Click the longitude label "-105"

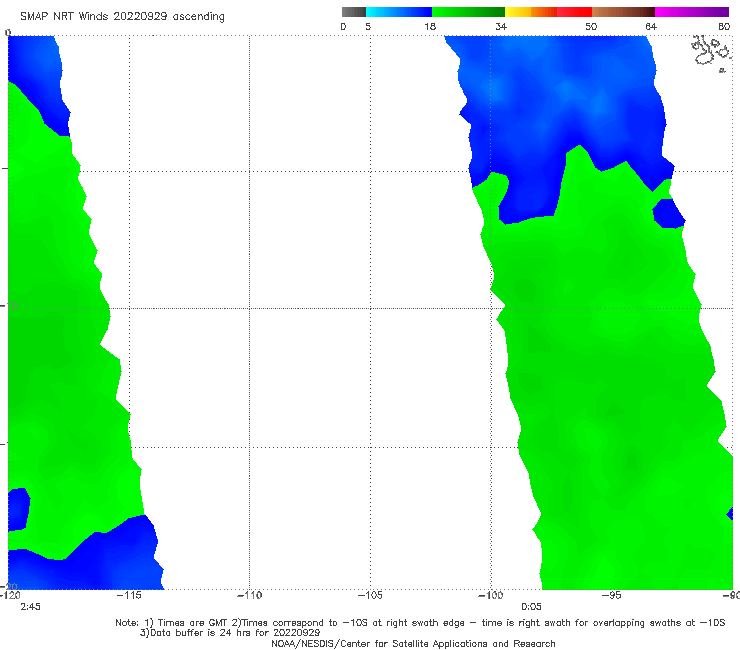370,595
